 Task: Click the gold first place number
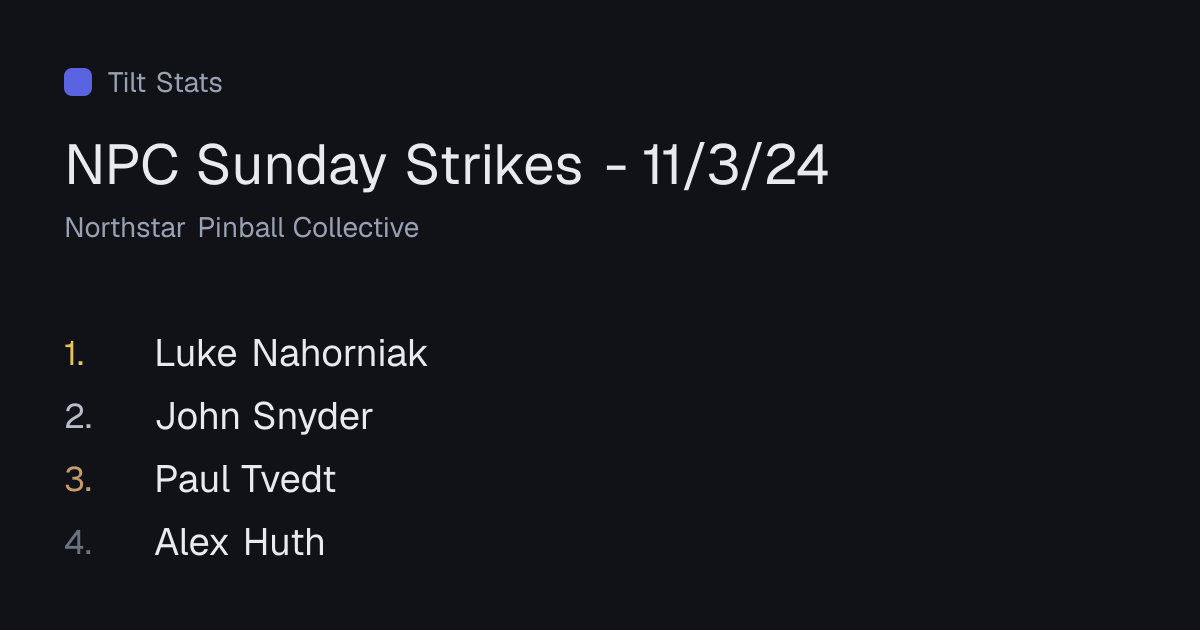[75, 353]
